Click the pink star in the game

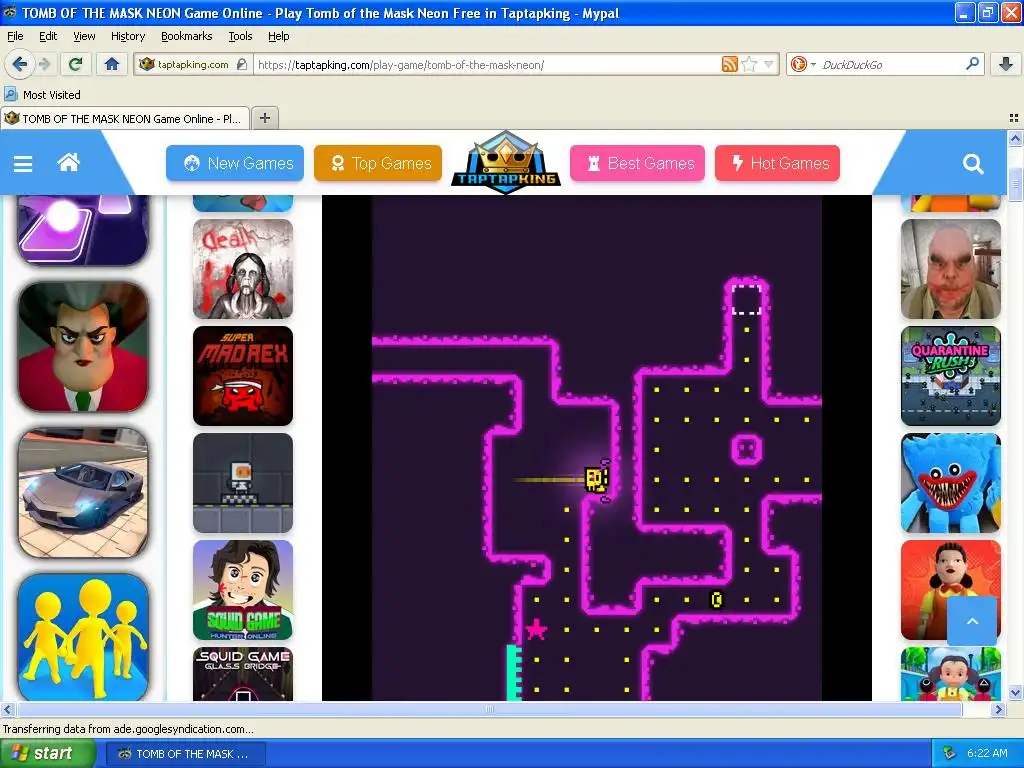536,630
